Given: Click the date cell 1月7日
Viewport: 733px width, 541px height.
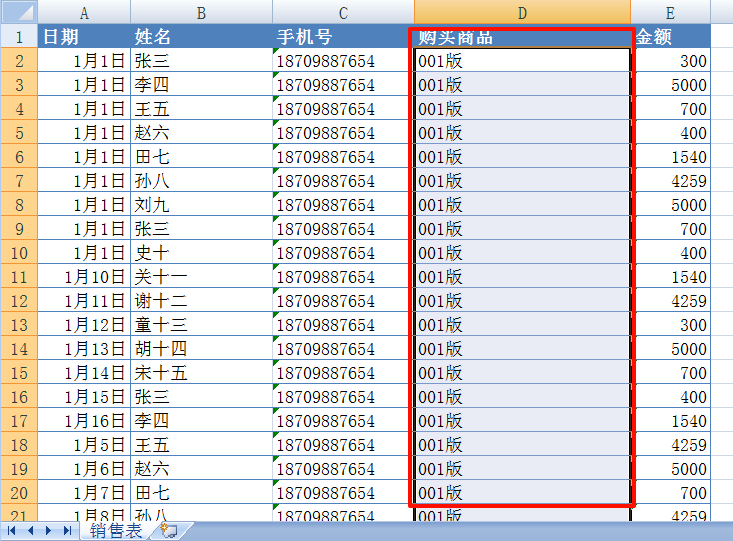Looking at the screenshot, I should [84, 492].
